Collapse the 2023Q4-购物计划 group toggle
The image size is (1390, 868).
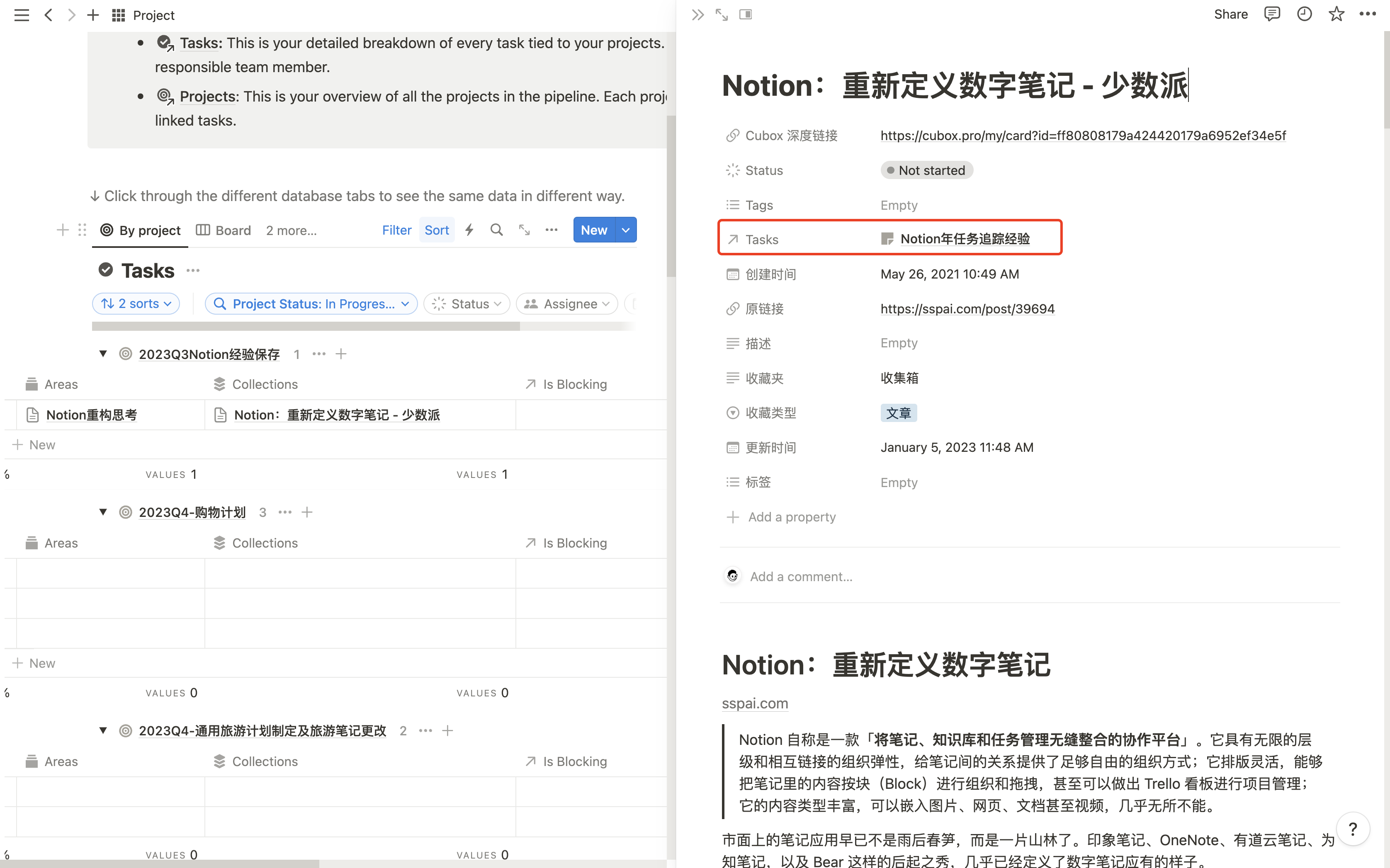[x=103, y=512]
